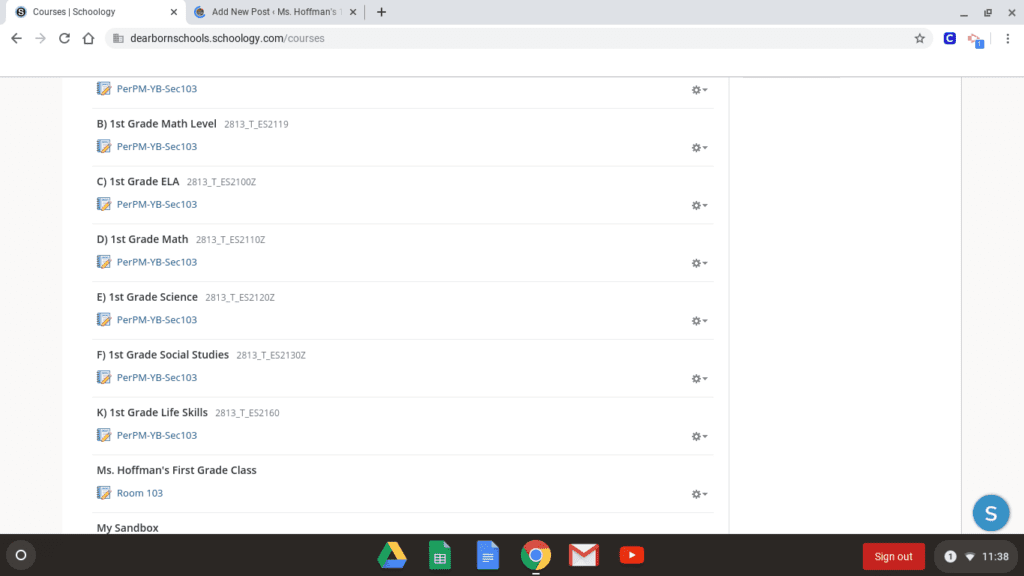Open PerPM-YB-Sec103 under 1st Grade Social Studies

[x=157, y=377]
